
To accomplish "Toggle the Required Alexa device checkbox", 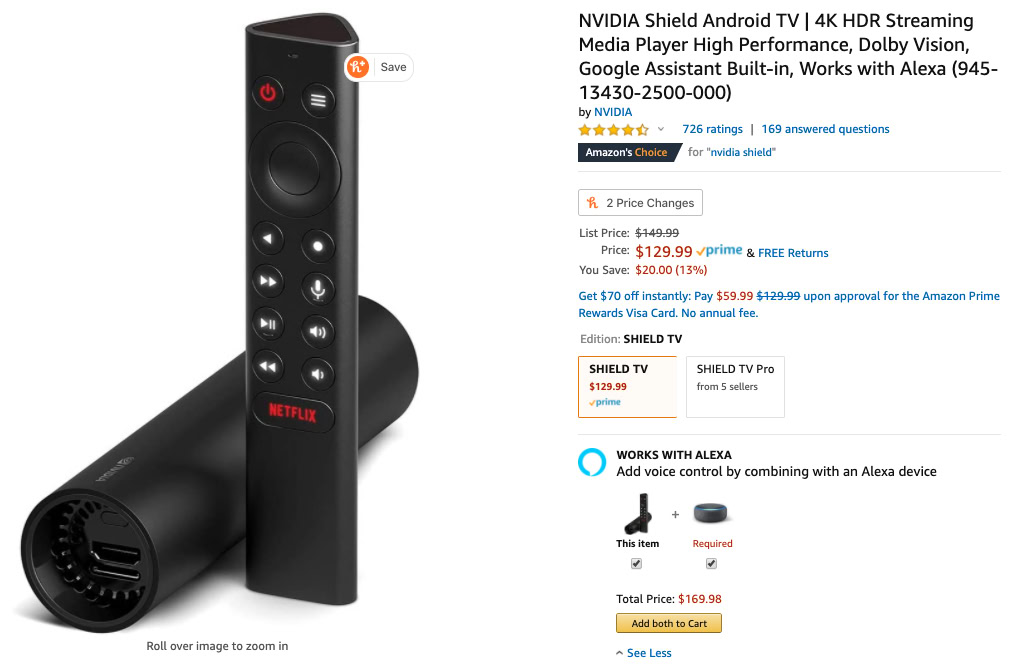I will 711,564.
